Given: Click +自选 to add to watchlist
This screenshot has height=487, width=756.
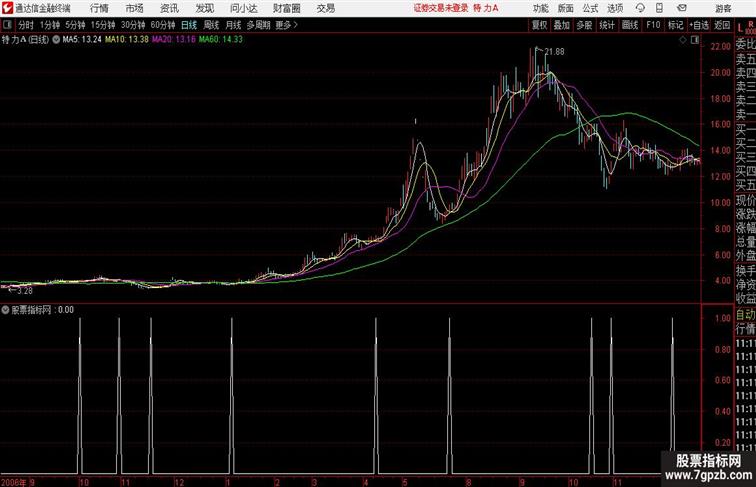Looking at the screenshot, I should pyautogui.click(x=699, y=25).
